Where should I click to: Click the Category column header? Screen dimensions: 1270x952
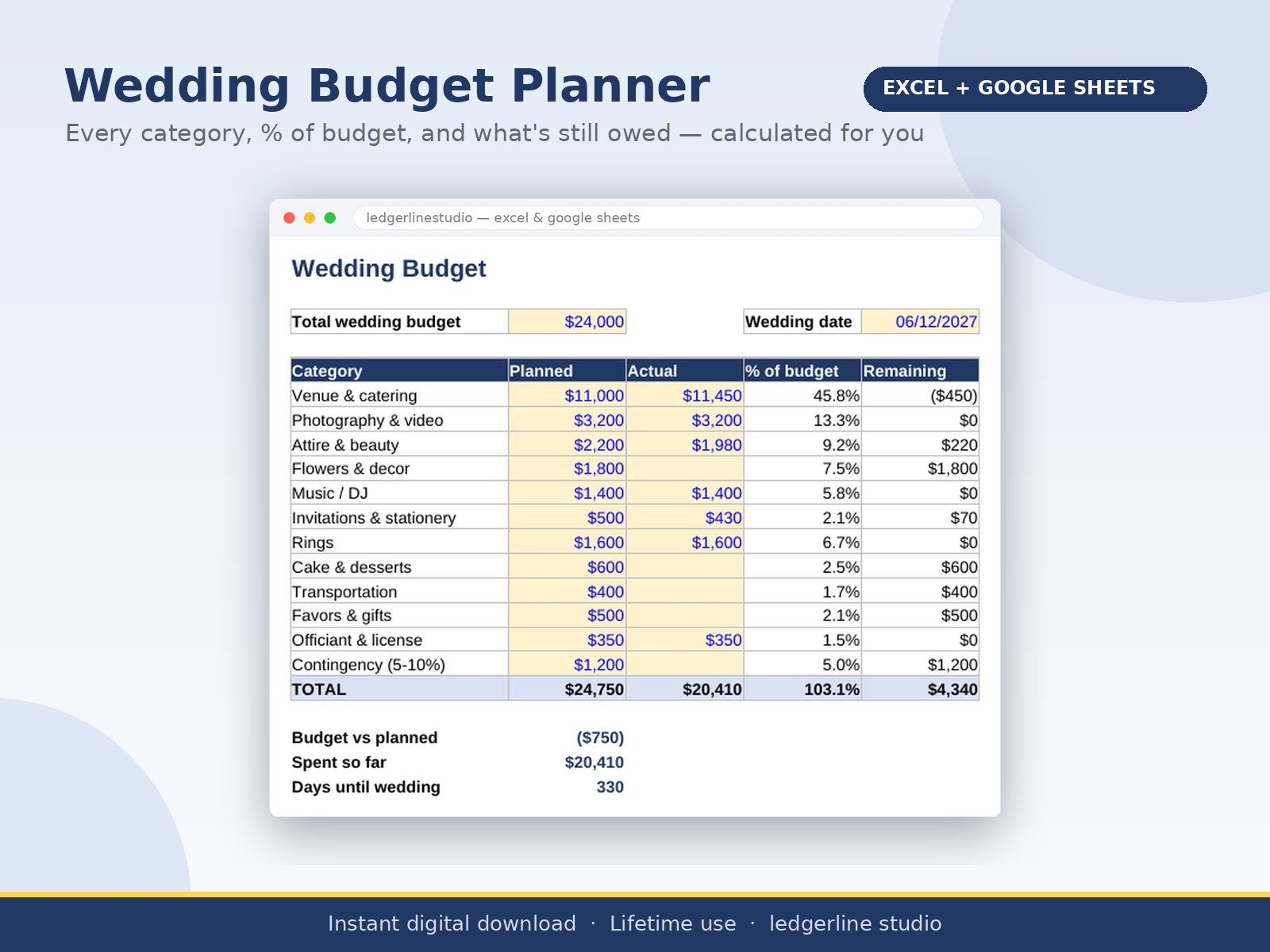point(399,370)
